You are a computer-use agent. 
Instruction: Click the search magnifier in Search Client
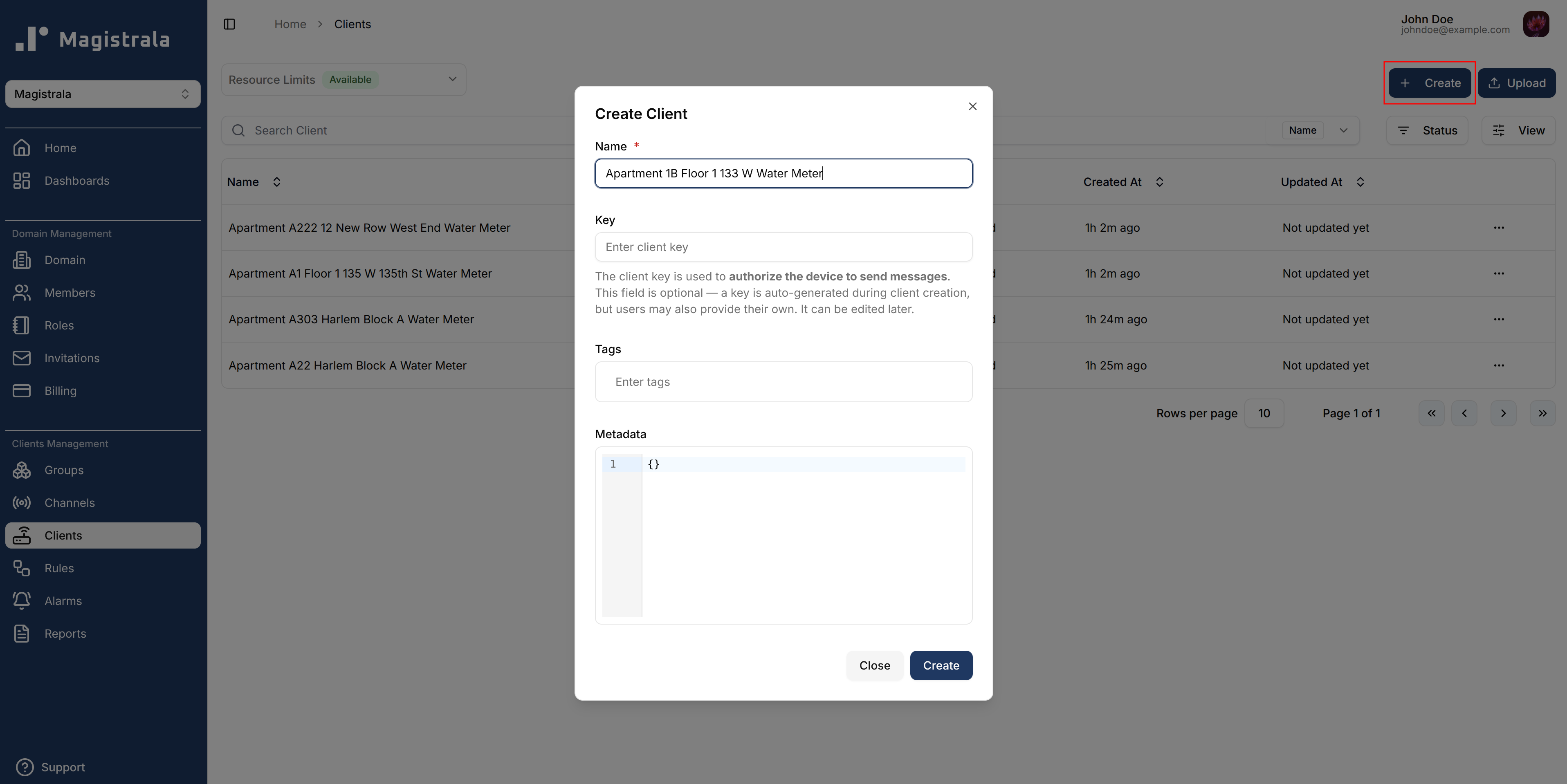[x=238, y=130]
